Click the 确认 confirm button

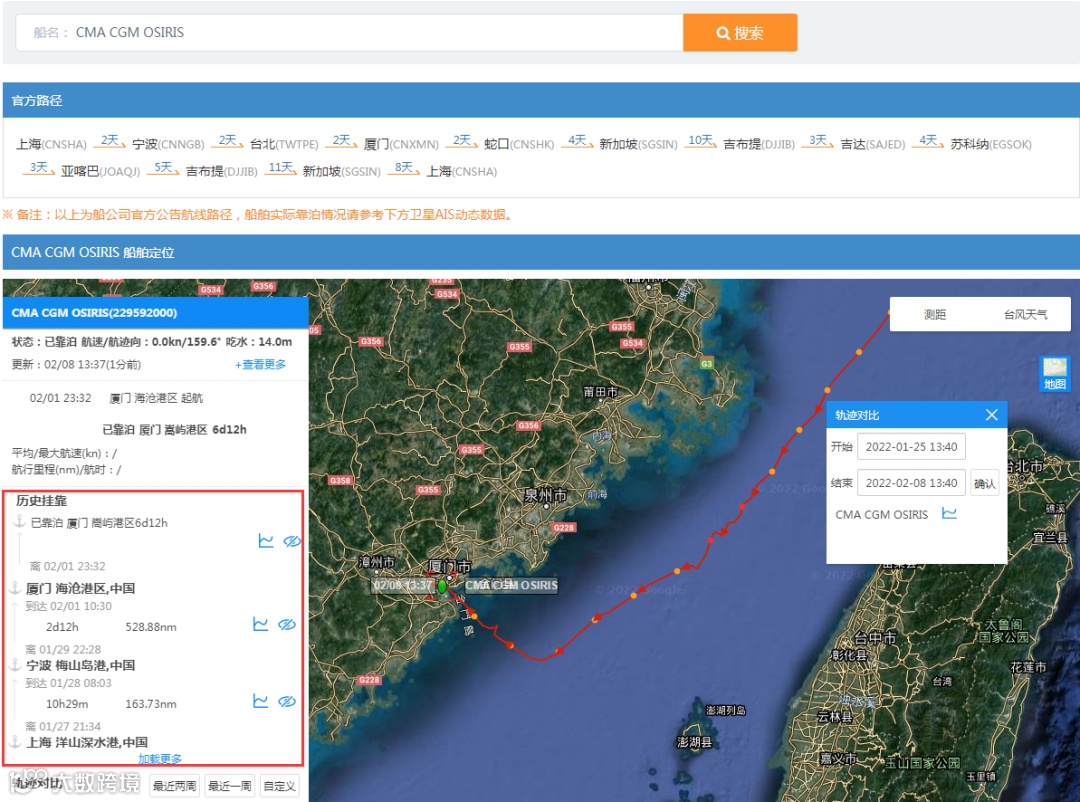click(x=984, y=483)
